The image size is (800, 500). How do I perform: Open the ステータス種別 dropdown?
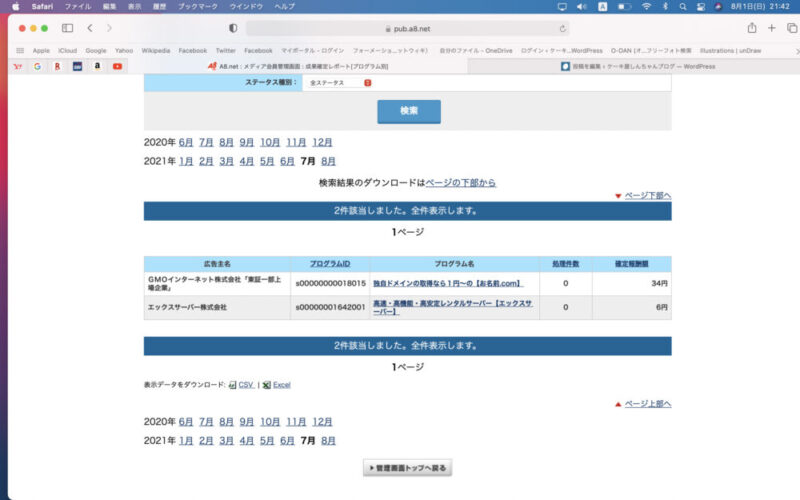pos(340,83)
